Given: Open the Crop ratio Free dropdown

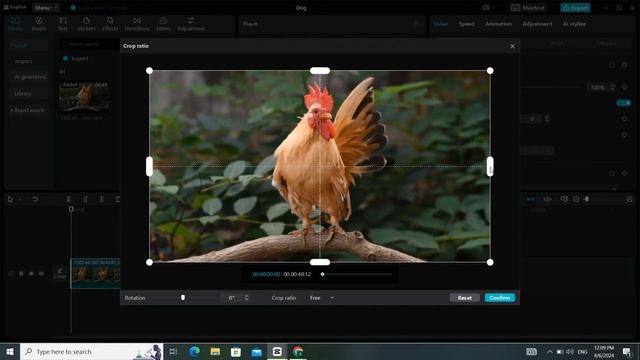Looking at the screenshot, I should click(322, 298).
